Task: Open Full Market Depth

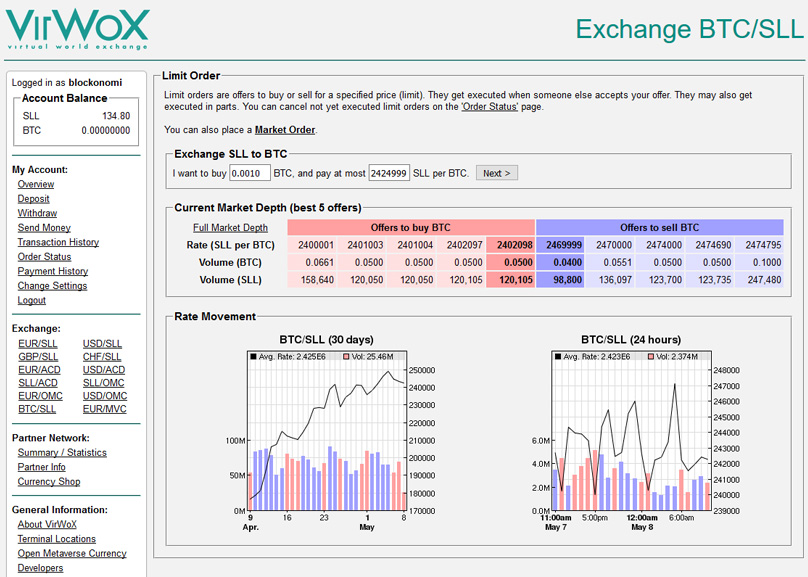Action: (x=230, y=228)
